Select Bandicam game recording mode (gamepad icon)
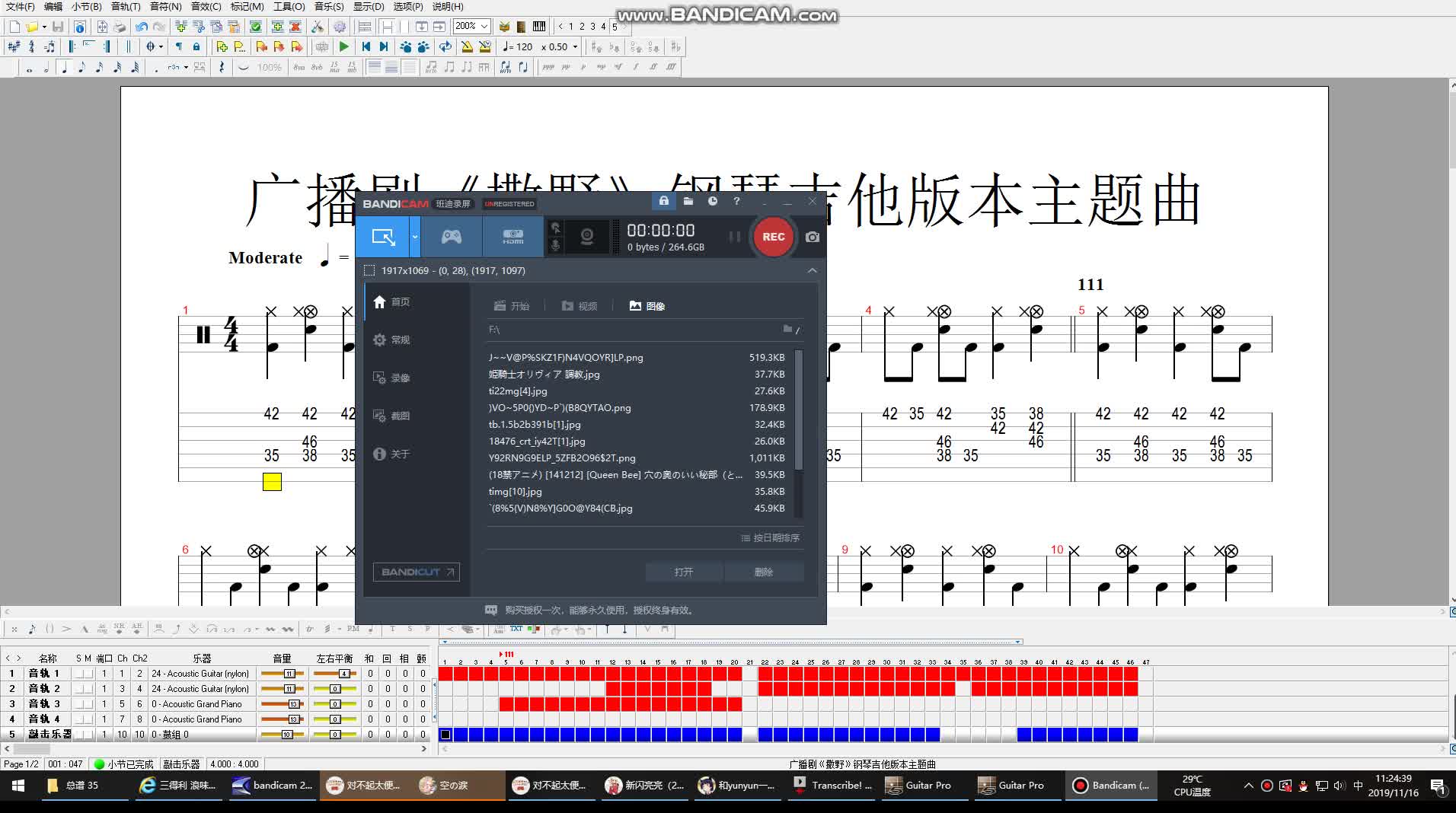Screen dimensions: 1456x813 point(452,237)
